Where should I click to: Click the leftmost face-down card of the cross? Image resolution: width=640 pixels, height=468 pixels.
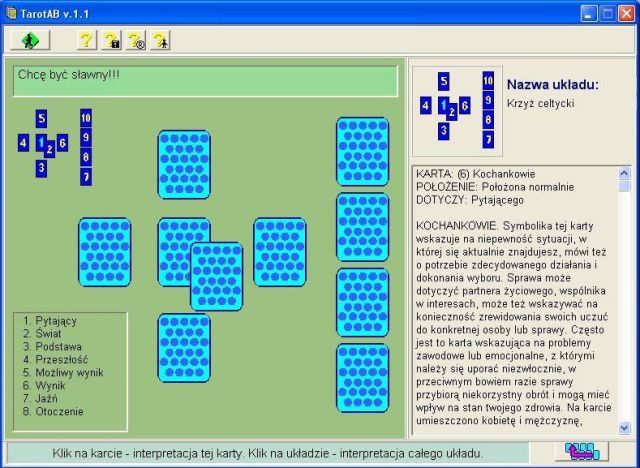[x=104, y=252]
